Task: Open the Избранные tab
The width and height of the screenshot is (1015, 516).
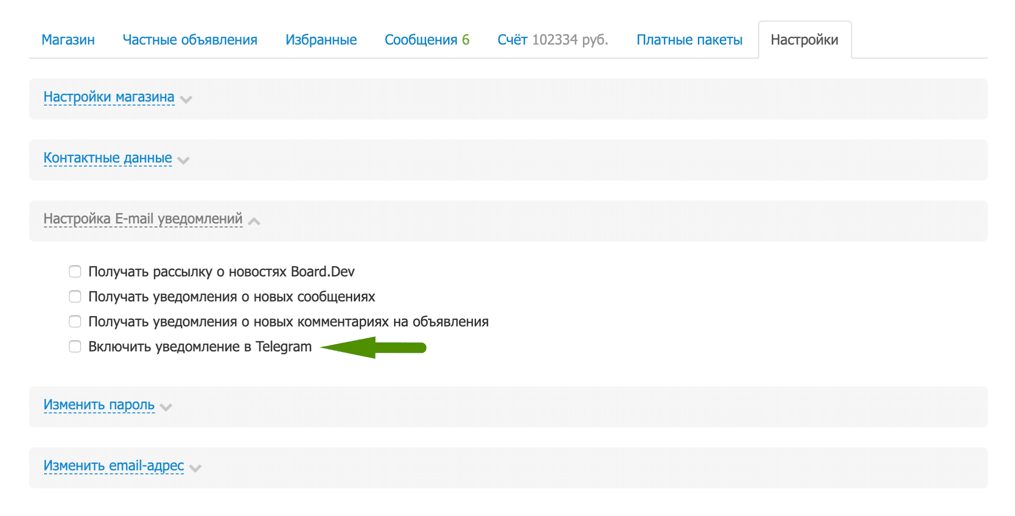Action: (321, 39)
